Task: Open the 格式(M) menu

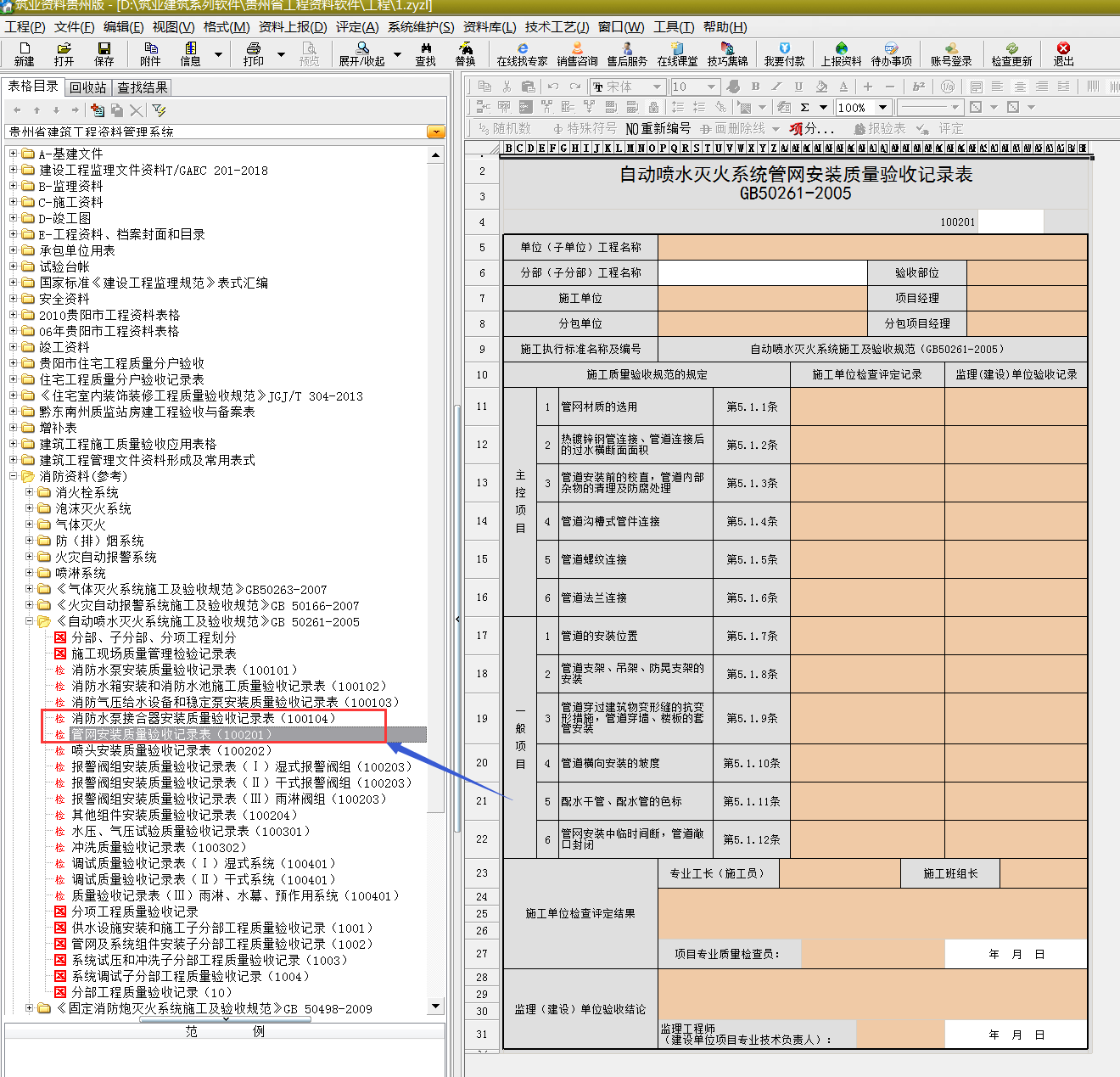Action: (x=227, y=27)
